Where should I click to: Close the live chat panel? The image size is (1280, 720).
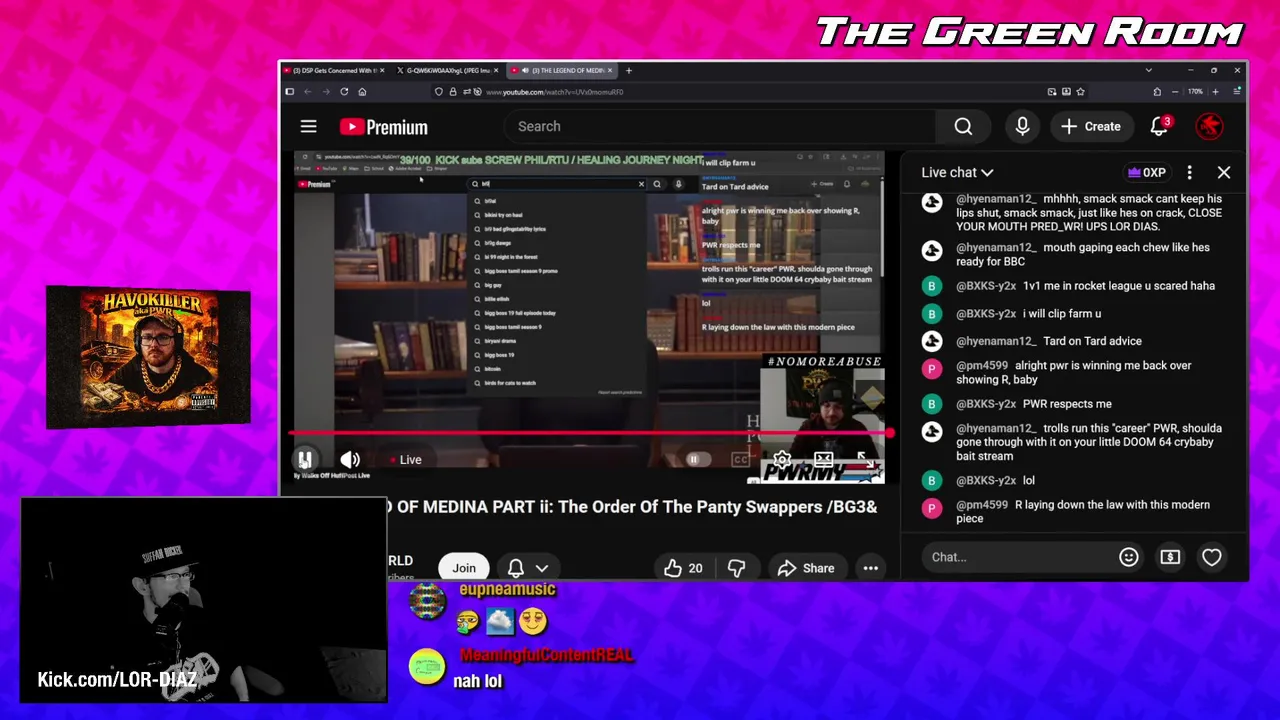[1224, 172]
